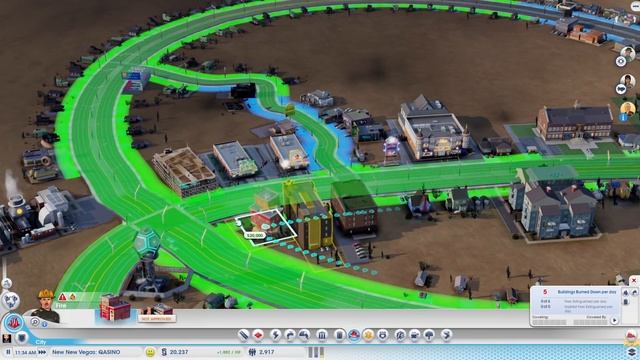Screen dimensions: 640x360
Task: Select the flame data layer icon in panel
Action: tap(625, 292)
